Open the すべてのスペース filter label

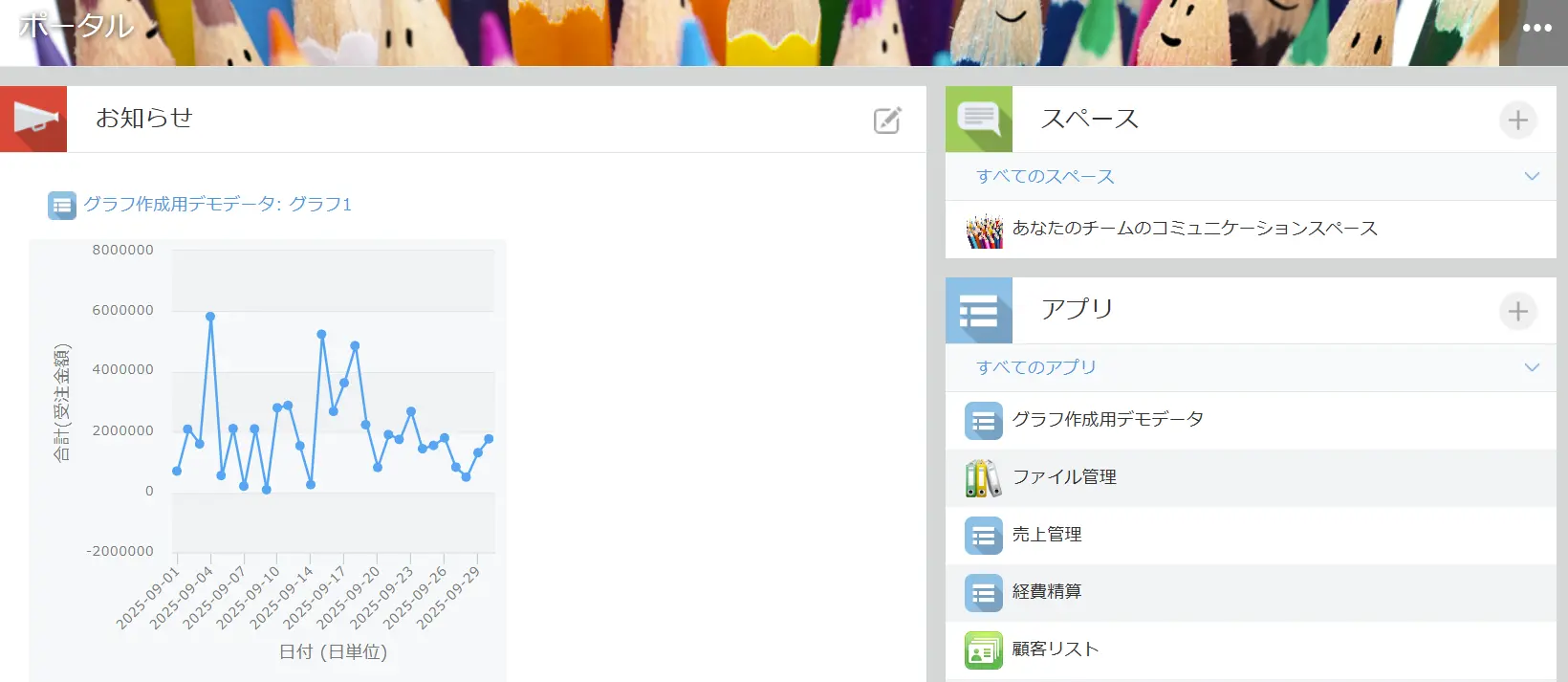tap(1045, 177)
